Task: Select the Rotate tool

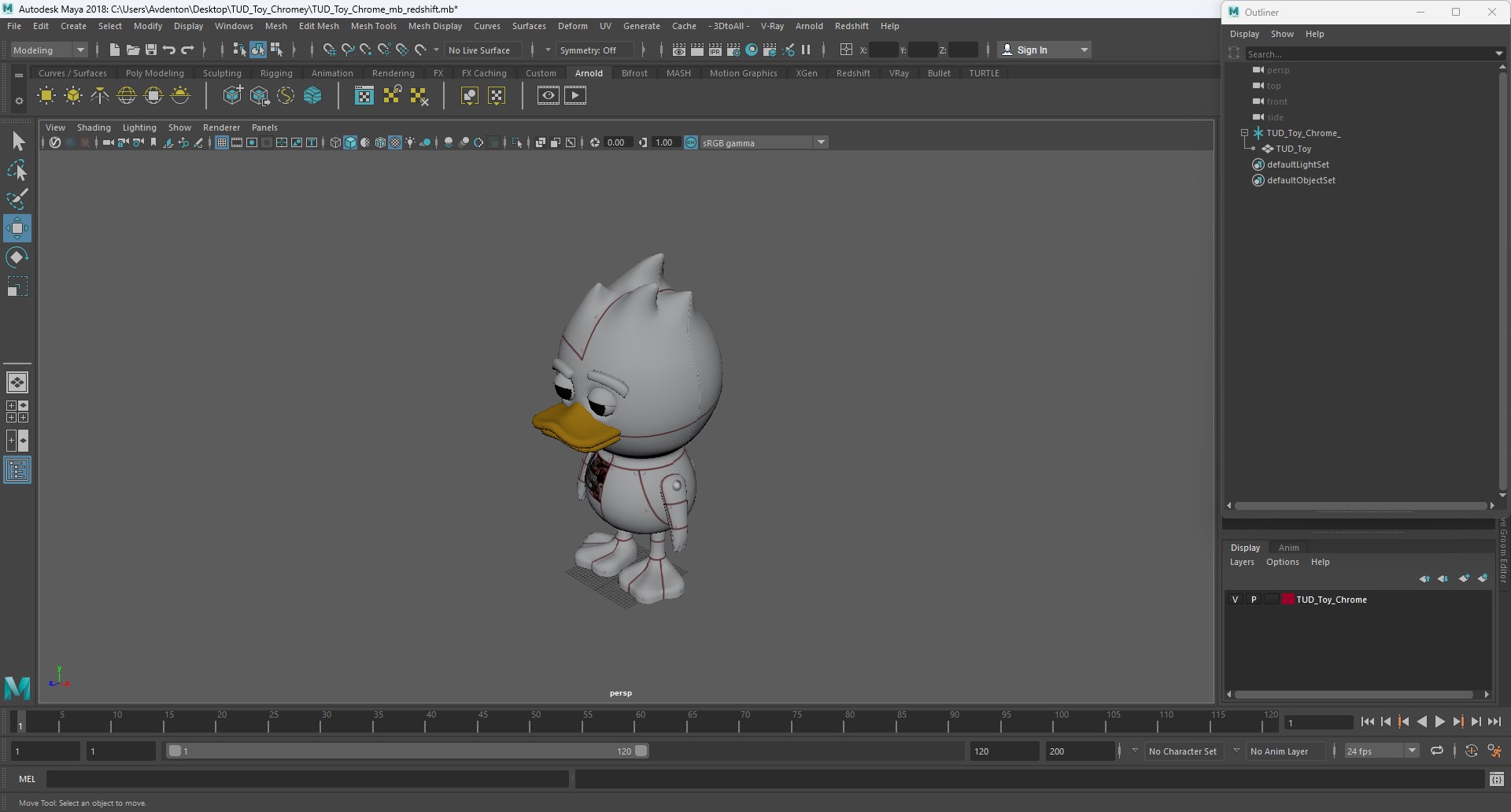Action: click(17, 257)
